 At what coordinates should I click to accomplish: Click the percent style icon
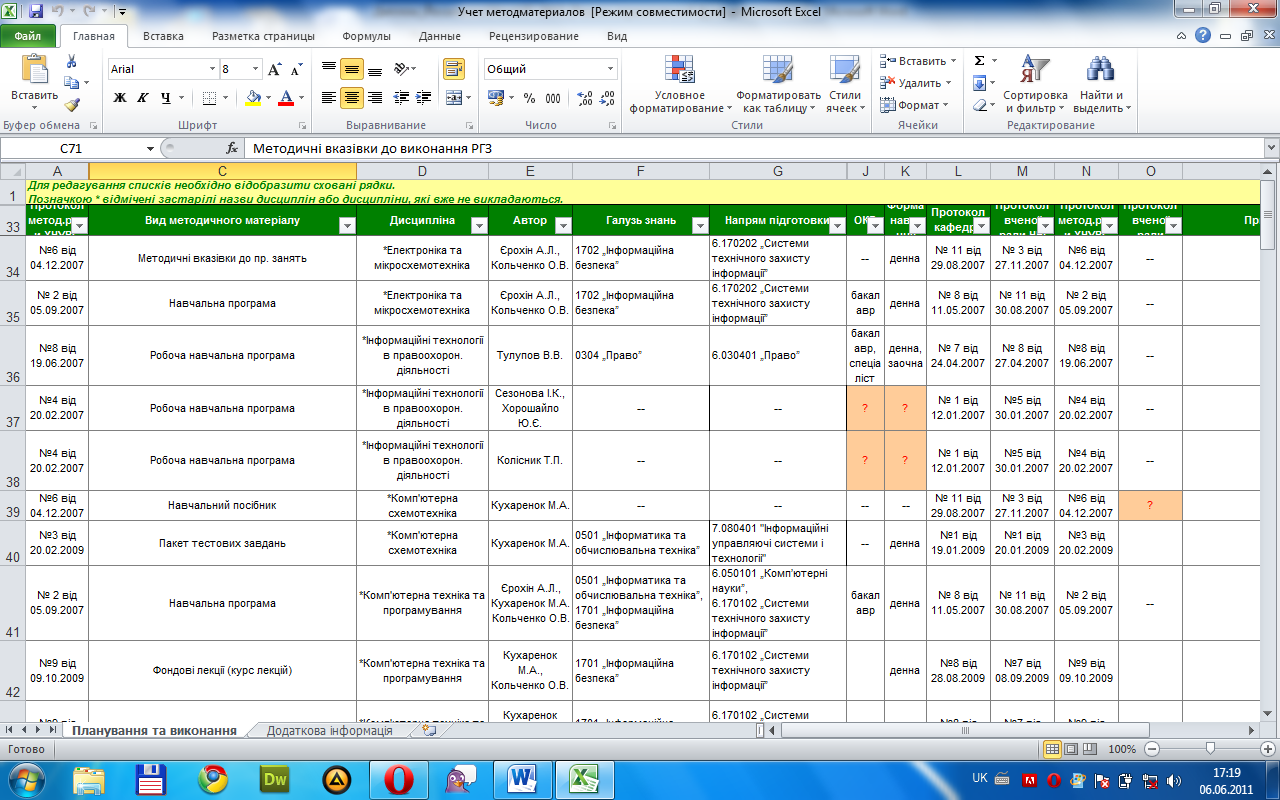click(528, 98)
